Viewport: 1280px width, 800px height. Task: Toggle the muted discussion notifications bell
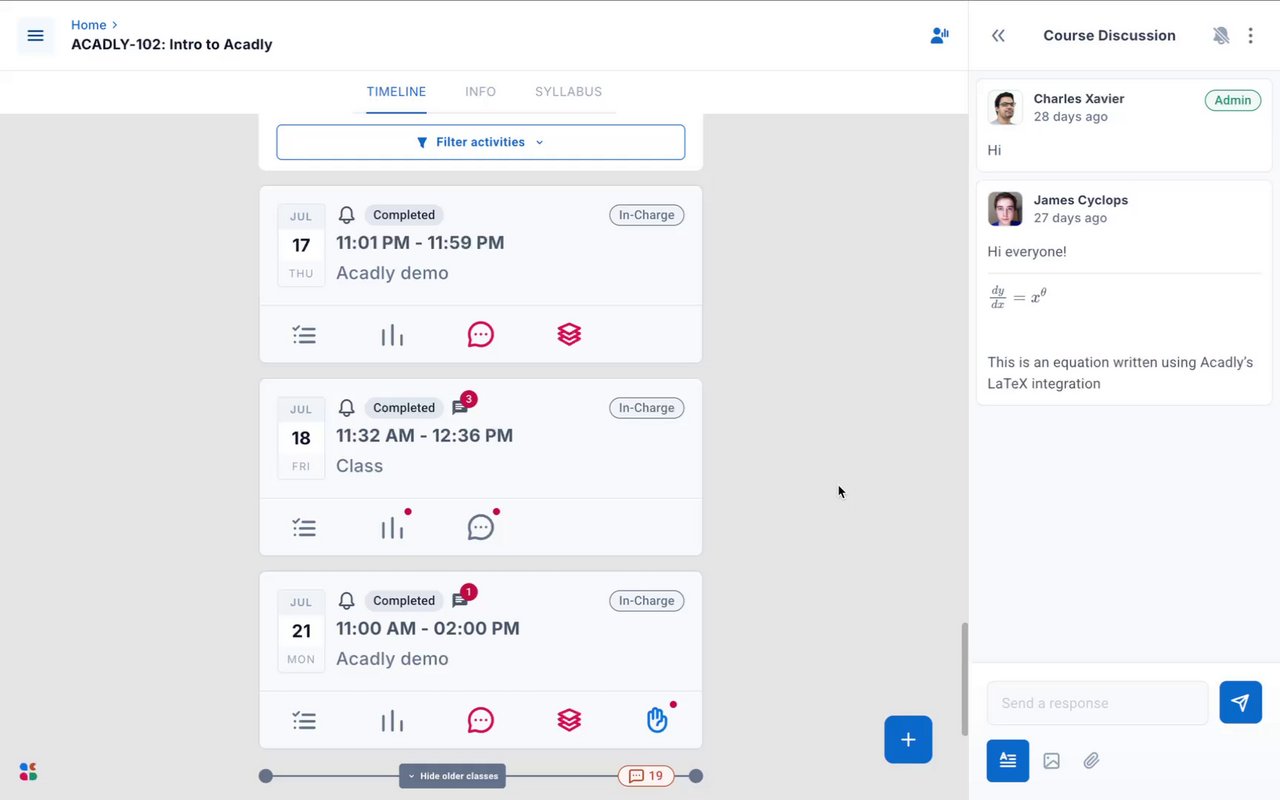(x=1221, y=36)
